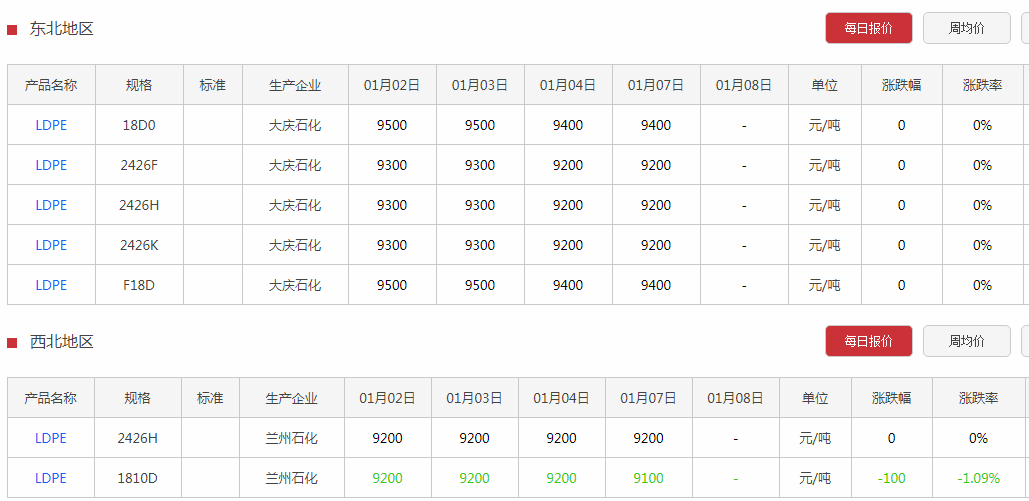Open LDPE link for 1810D row
This screenshot has width=1029, height=501.
coord(51,478)
